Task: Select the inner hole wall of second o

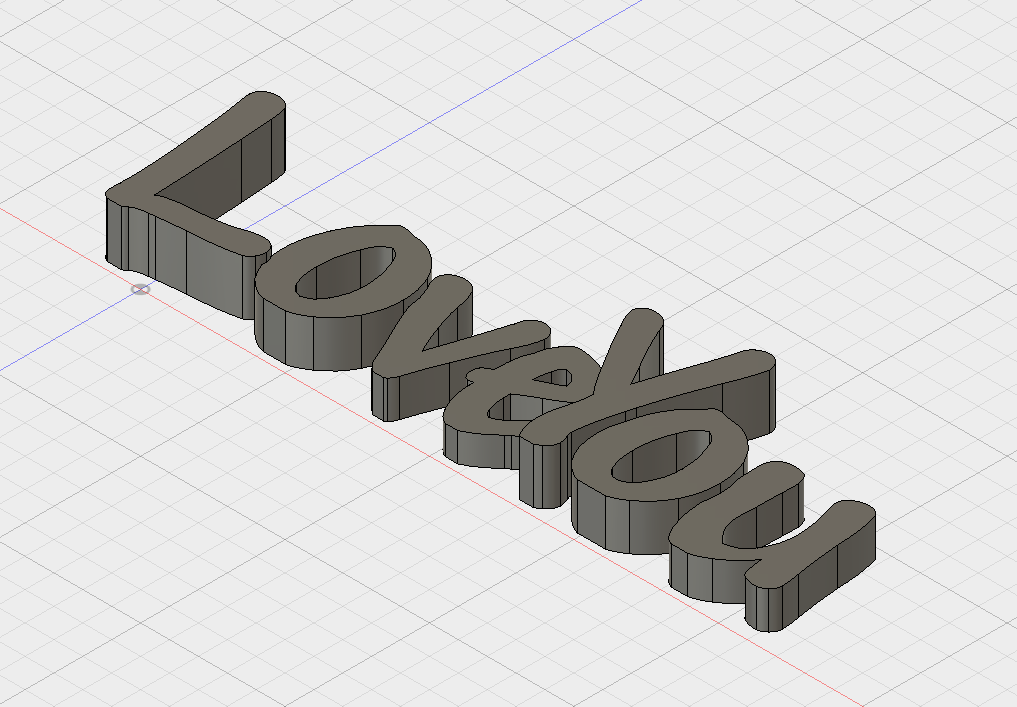Action: (662, 457)
